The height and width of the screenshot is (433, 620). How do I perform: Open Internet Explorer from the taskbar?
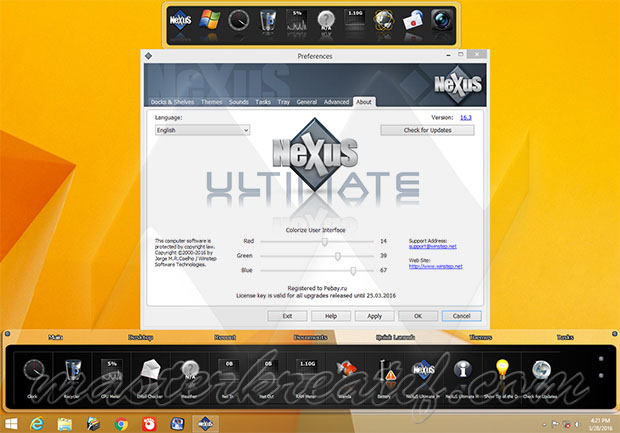pos(37,424)
